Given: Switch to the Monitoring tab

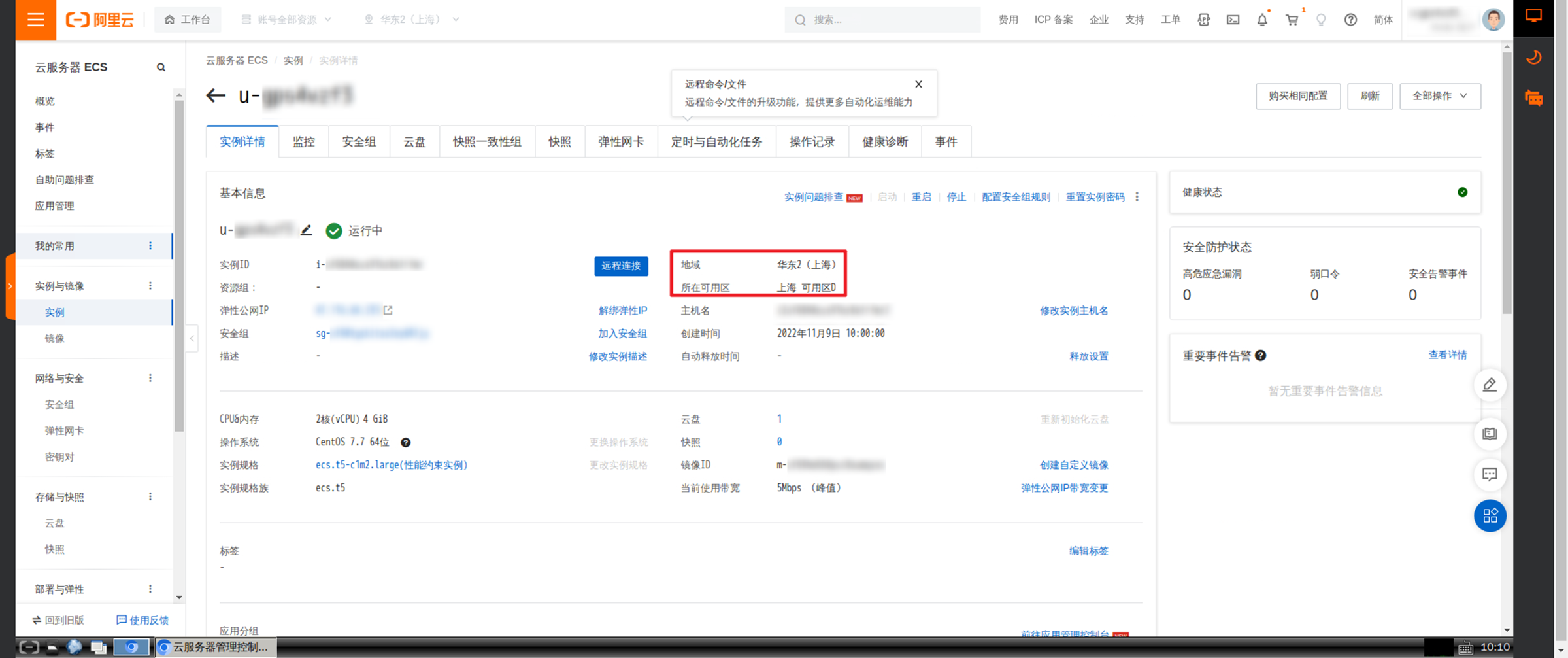Looking at the screenshot, I should [303, 142].
